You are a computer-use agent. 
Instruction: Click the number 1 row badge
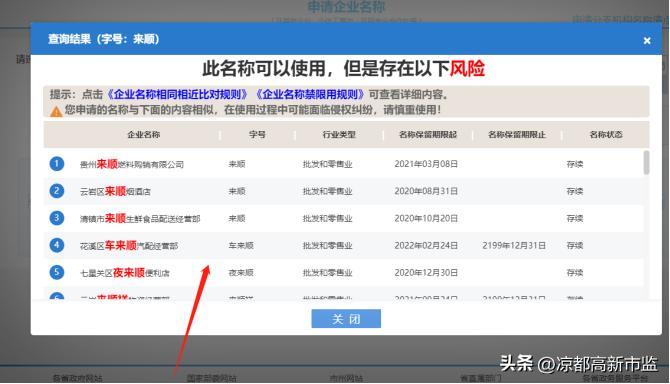click(x=56, y=164)
